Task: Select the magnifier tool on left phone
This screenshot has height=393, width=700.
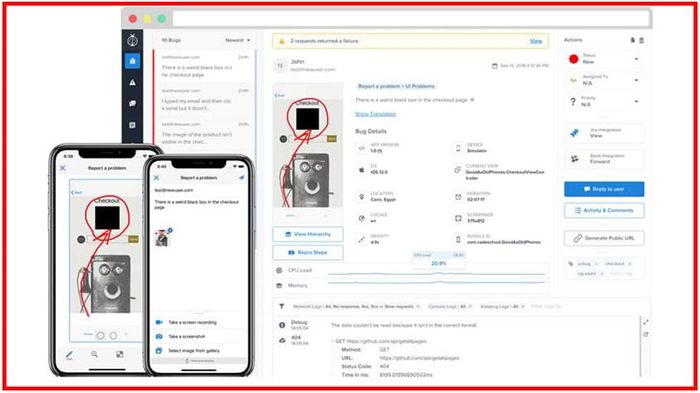Action: tap(94, 354)
